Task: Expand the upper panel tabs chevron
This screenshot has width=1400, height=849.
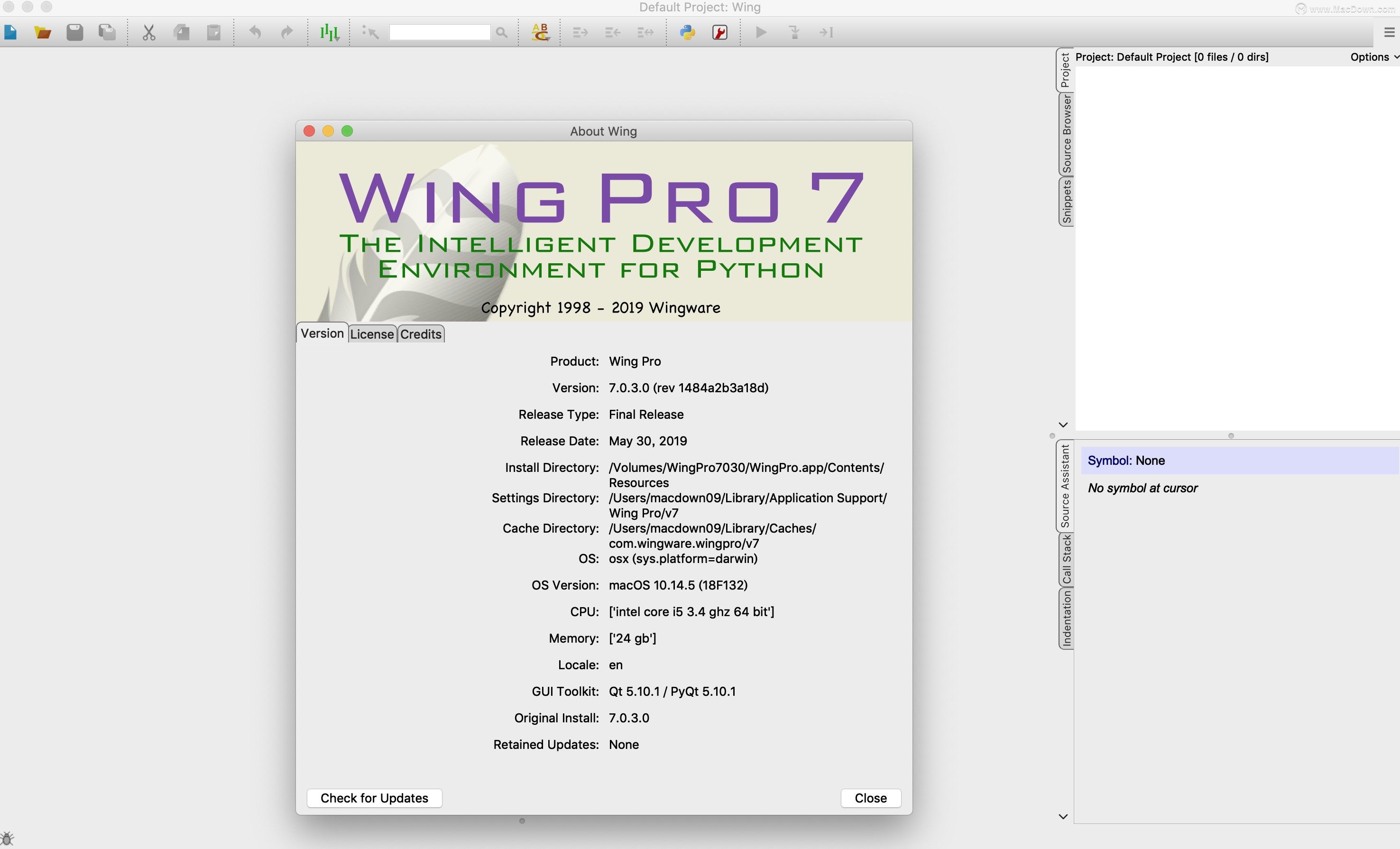Action: point(1063,424)
